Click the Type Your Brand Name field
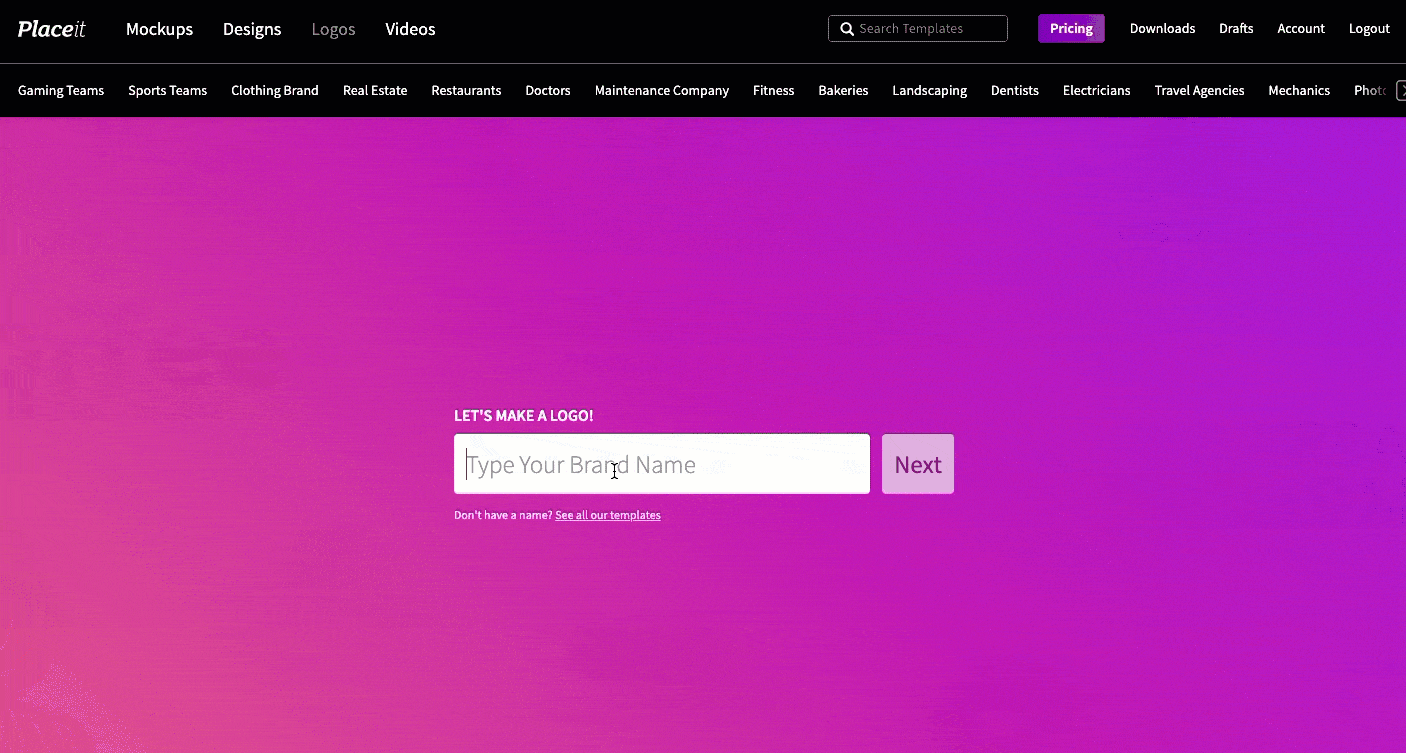This screenshot has width=1406, height=753. point(662,464)
